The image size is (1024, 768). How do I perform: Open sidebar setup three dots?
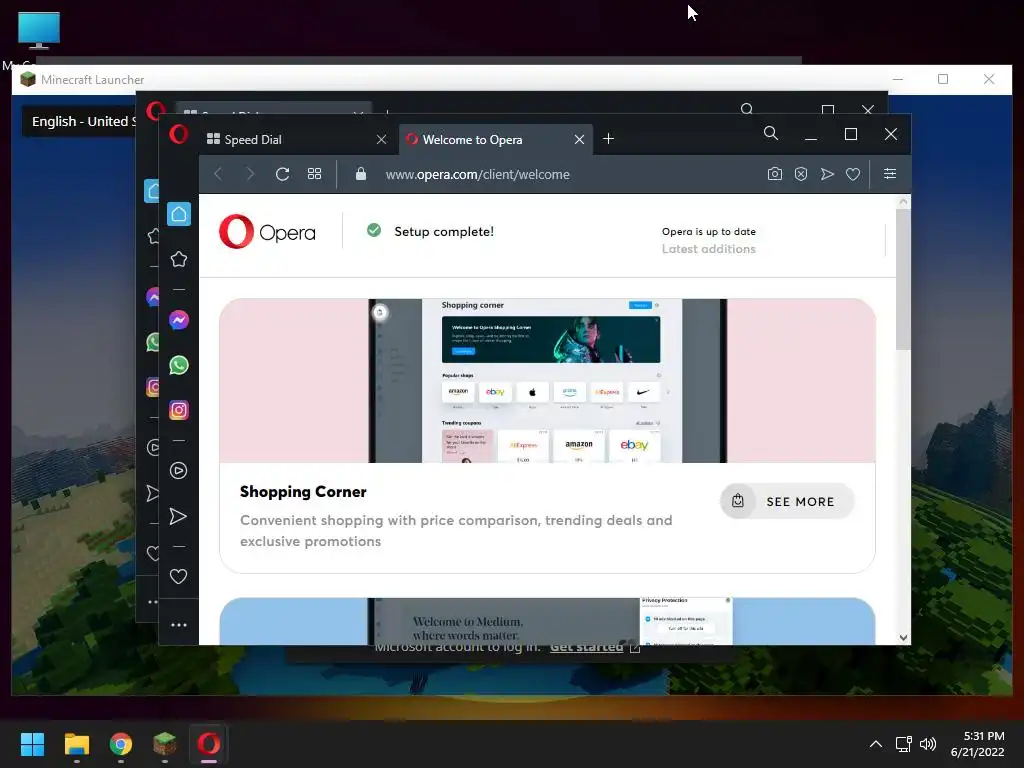point(179,625)
